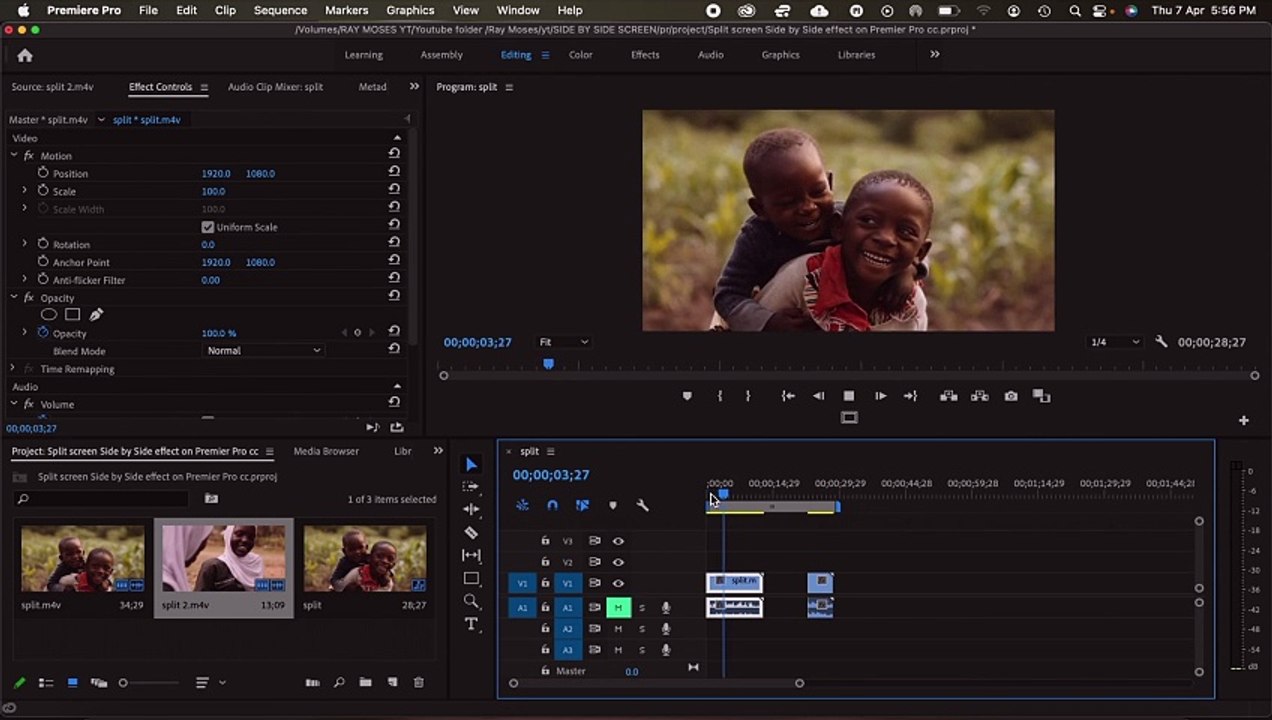The width and height of the screenshot is (1272, 720).
Task: Expand the Rotation property
Action: coord(24,244)
